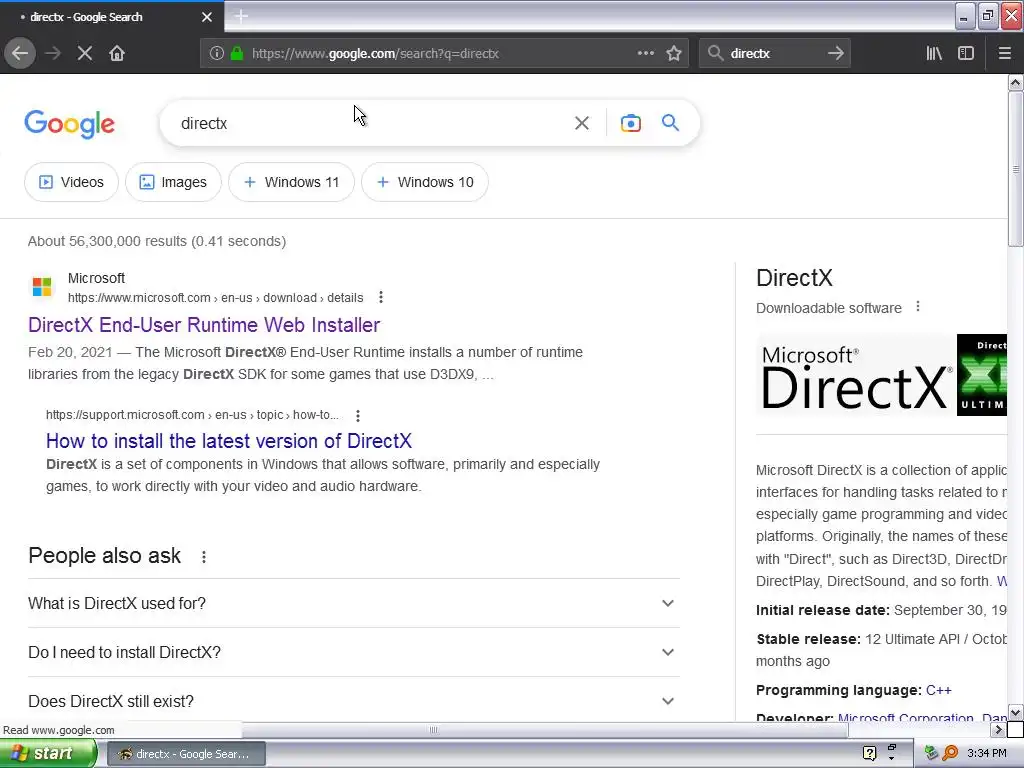Open a new tab with the plus button
The width and height of the screenshot is (1024, 768).
241,16
